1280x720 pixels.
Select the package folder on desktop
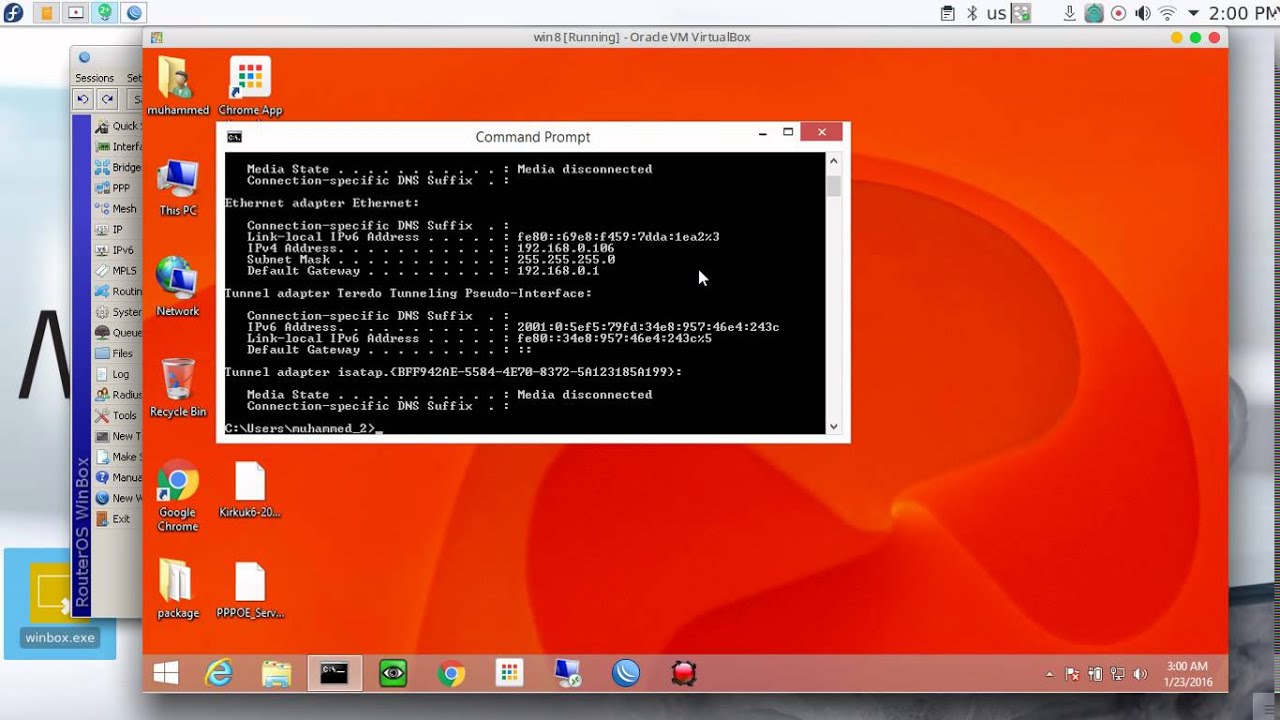coord(178,590)
